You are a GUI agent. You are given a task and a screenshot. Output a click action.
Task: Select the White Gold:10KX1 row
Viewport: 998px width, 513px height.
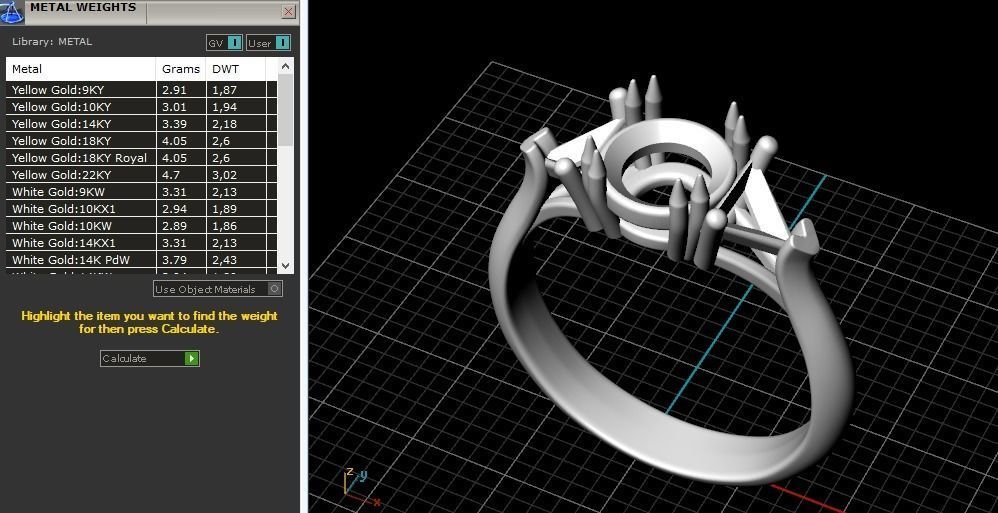click(141, 209)
